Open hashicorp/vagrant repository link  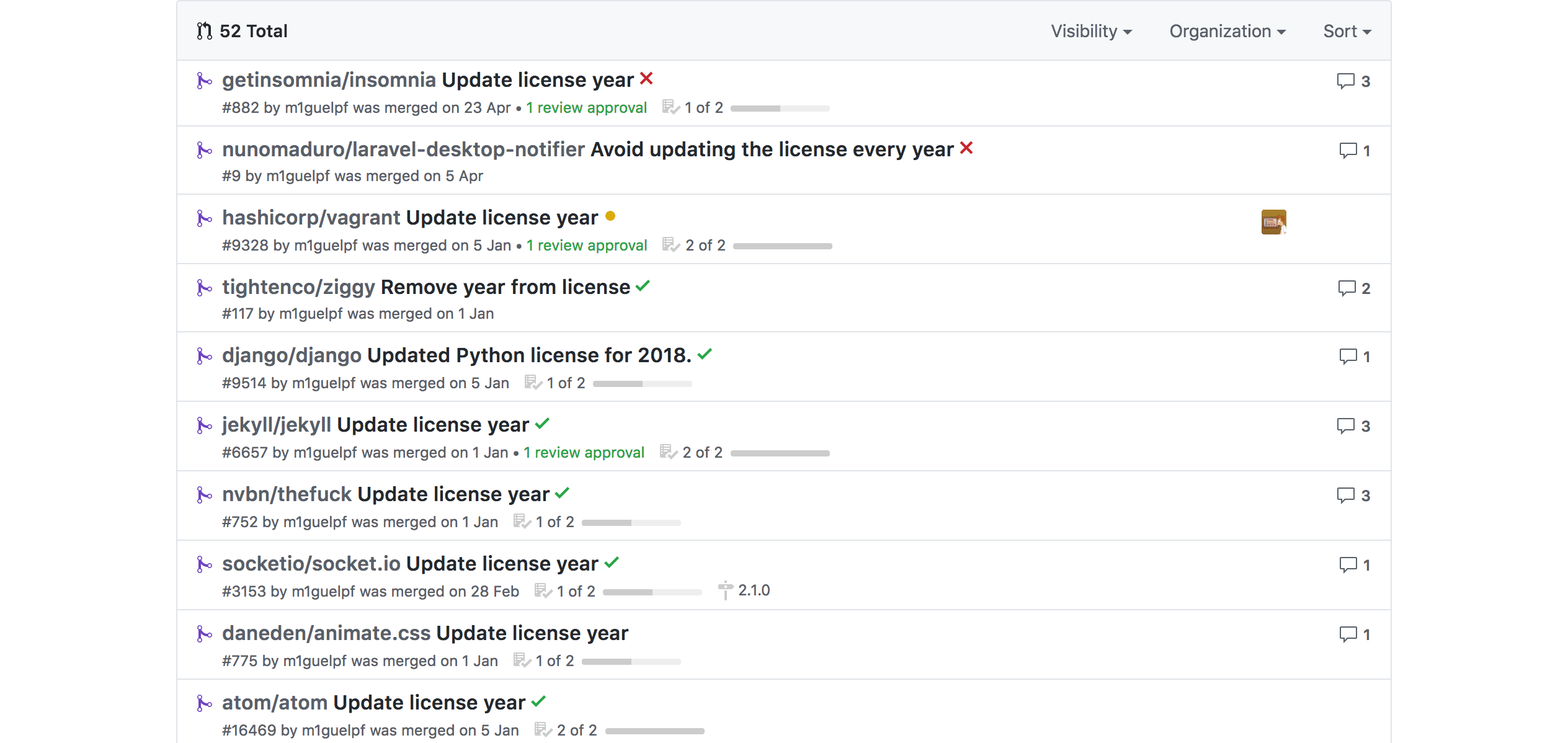(x=311, y=218)
